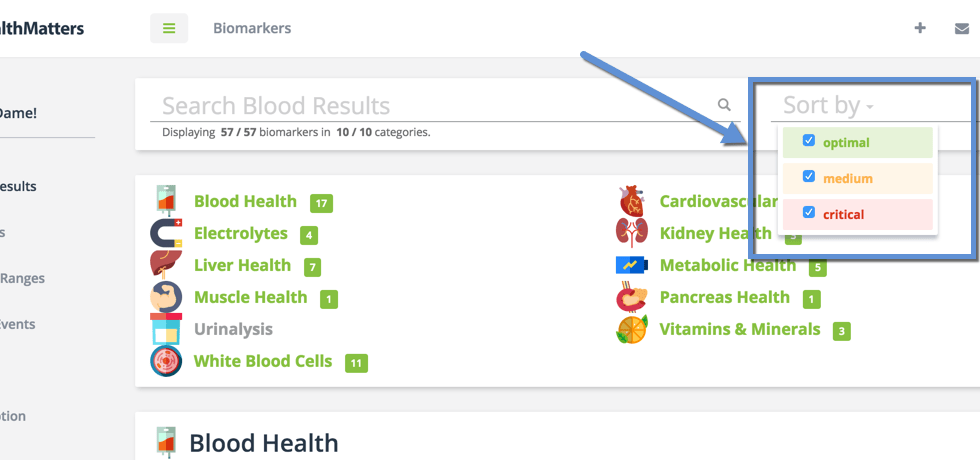Click the Blood Health blood bag icon

tap(166, 201)
